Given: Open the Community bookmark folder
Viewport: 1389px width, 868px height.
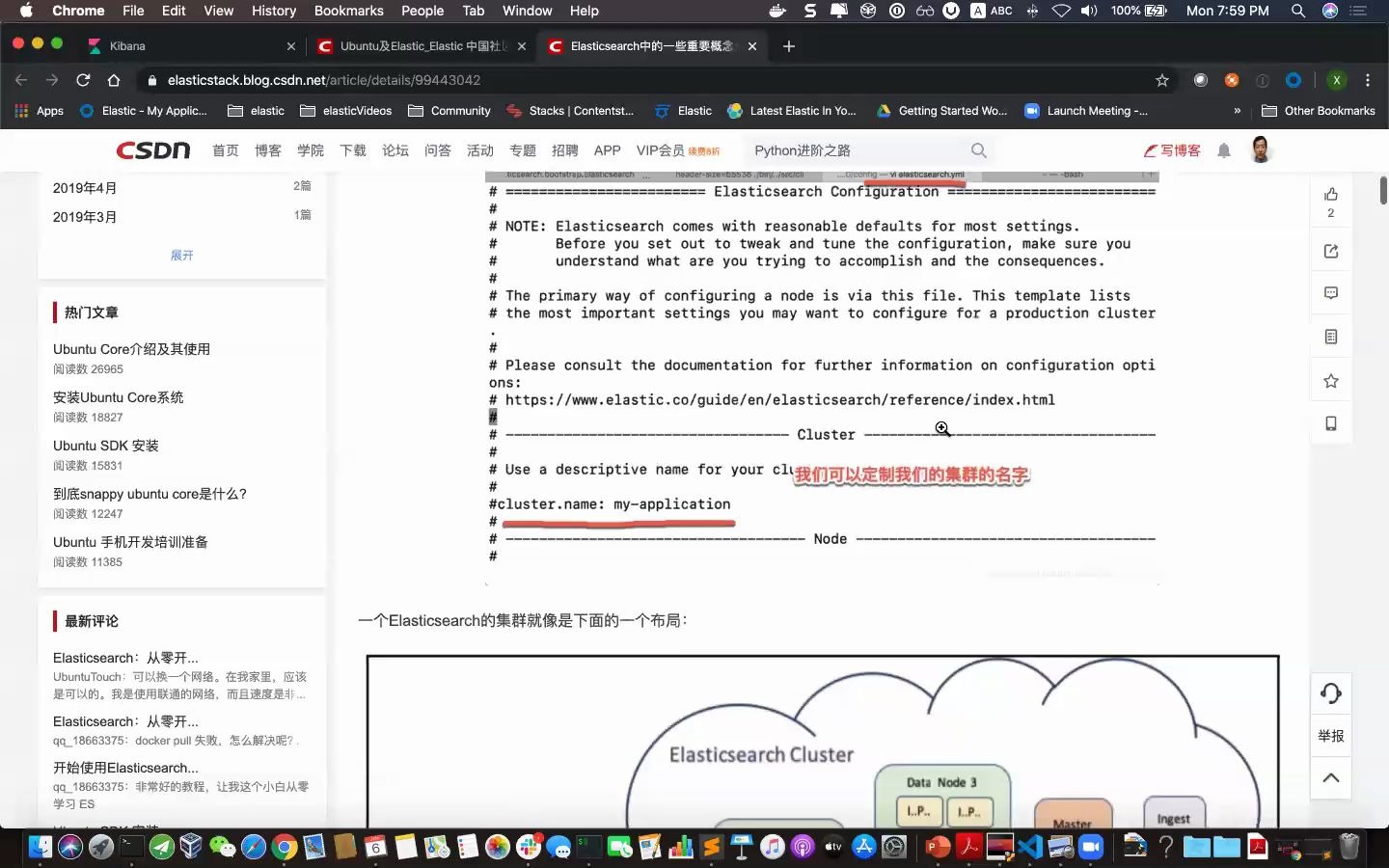Looking at the screenshot, I should pyautogui.click(x=449, y=111).
